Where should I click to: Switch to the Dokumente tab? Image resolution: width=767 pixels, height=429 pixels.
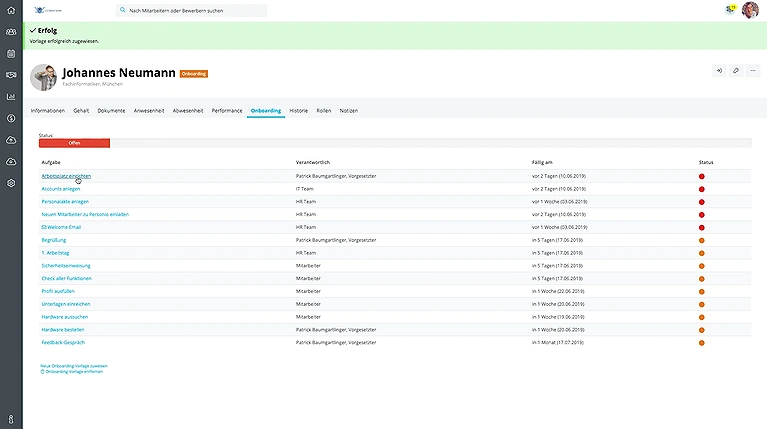click(x=111, y=111)
